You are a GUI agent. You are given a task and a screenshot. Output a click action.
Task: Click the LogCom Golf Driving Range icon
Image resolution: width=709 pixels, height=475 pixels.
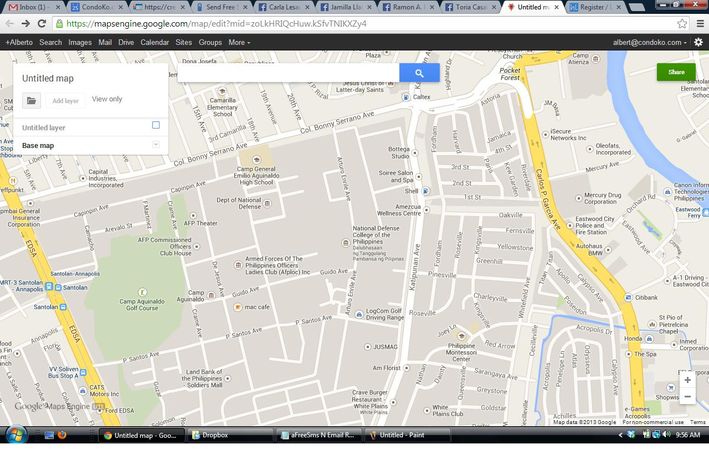pyautogui.click(x=359, y=314)
